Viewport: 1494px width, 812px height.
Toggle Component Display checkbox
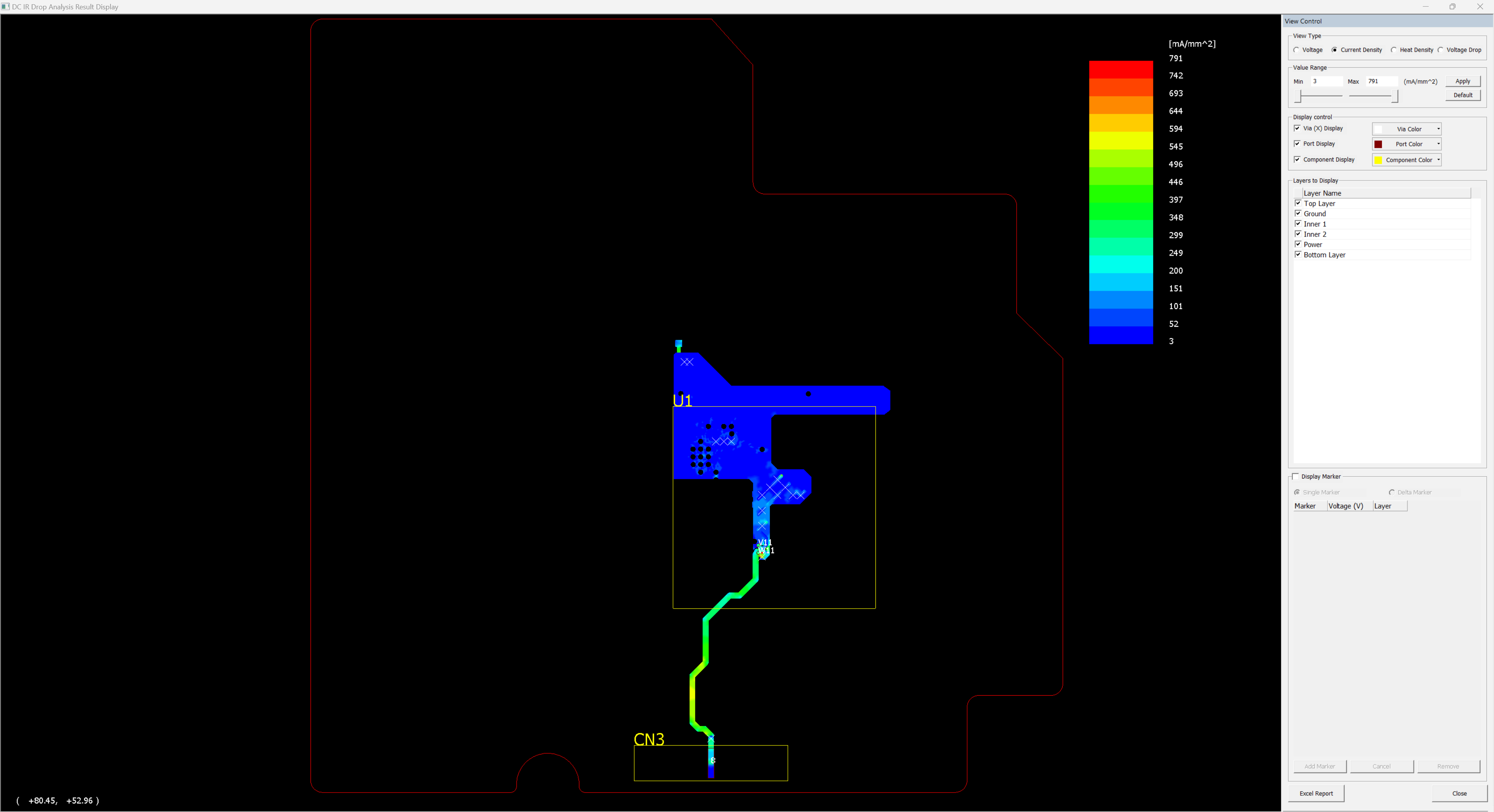pos(1298,160)
